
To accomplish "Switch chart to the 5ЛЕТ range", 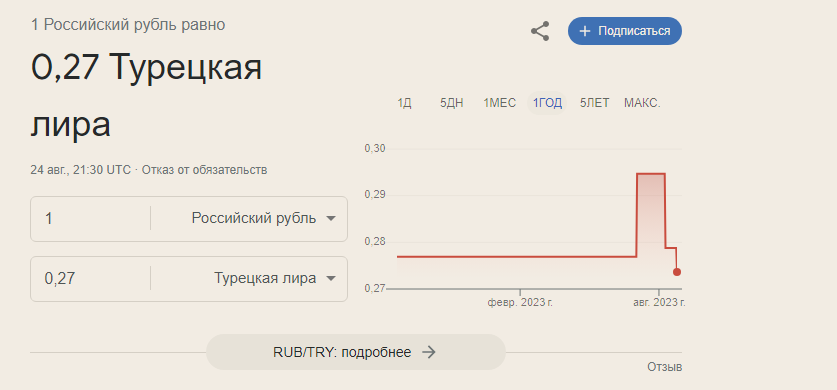I will 595,104.
